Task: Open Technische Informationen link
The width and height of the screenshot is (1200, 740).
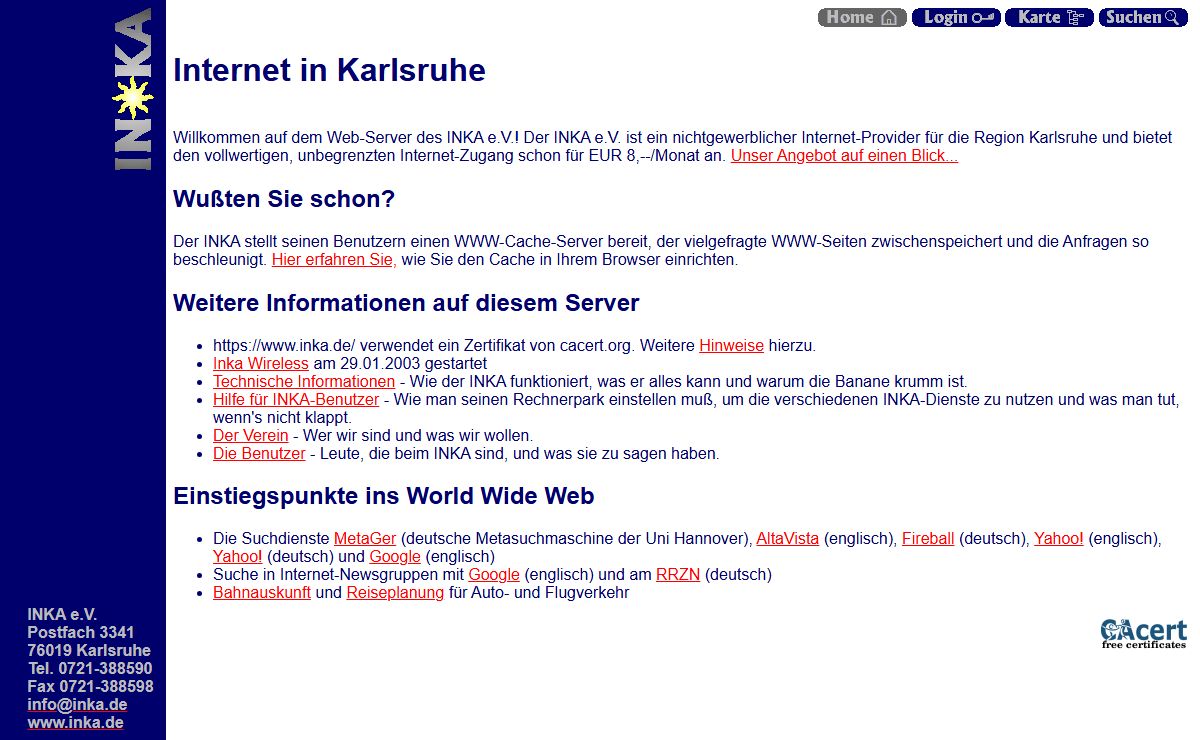Action: click(x=304, y=382)
